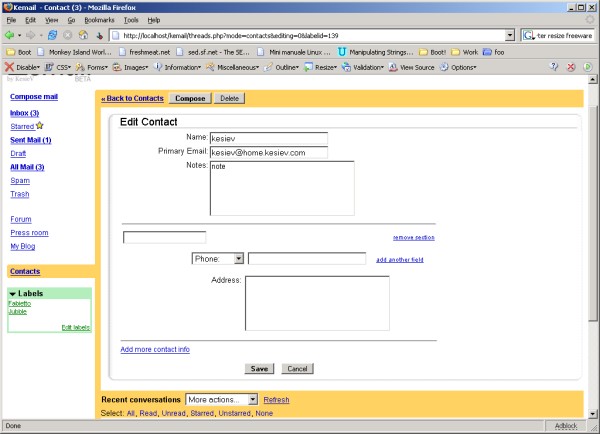Open the More actions dropdown
600x434 pixels.
(x=222, y=400)
